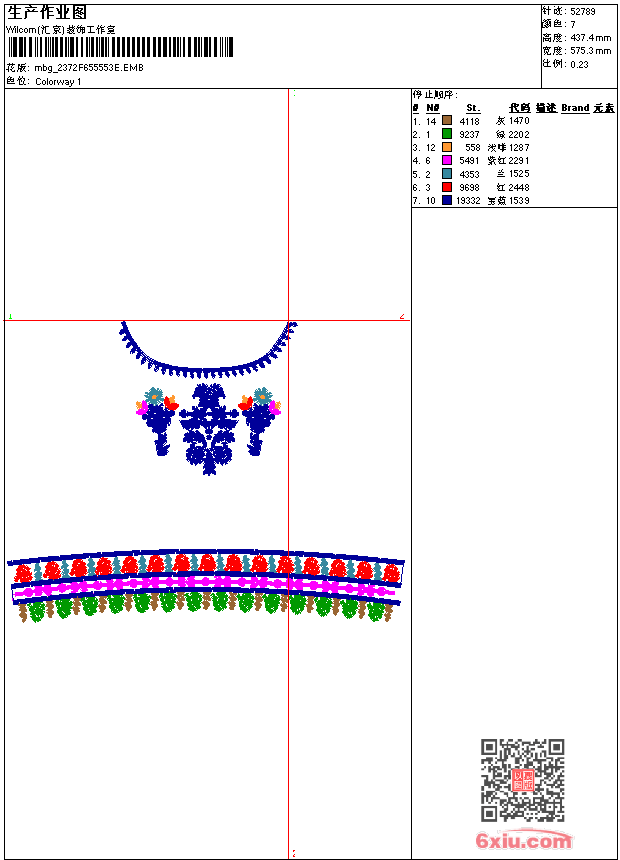Click the barcode under the Wilcom header
Viewport: 620px width, 860px height.
point(120,47)
